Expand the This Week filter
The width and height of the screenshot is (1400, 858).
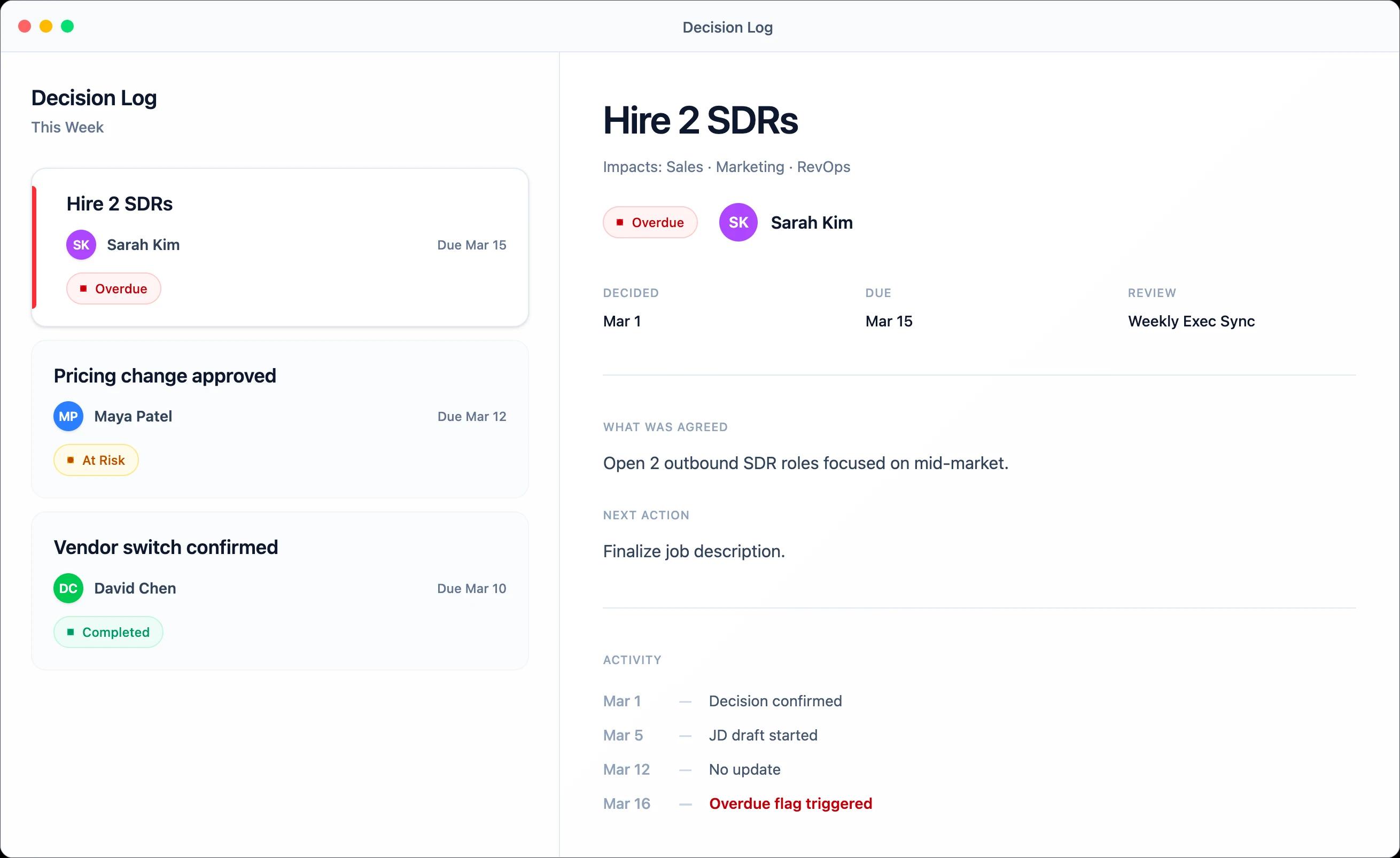tap(67, 127)
